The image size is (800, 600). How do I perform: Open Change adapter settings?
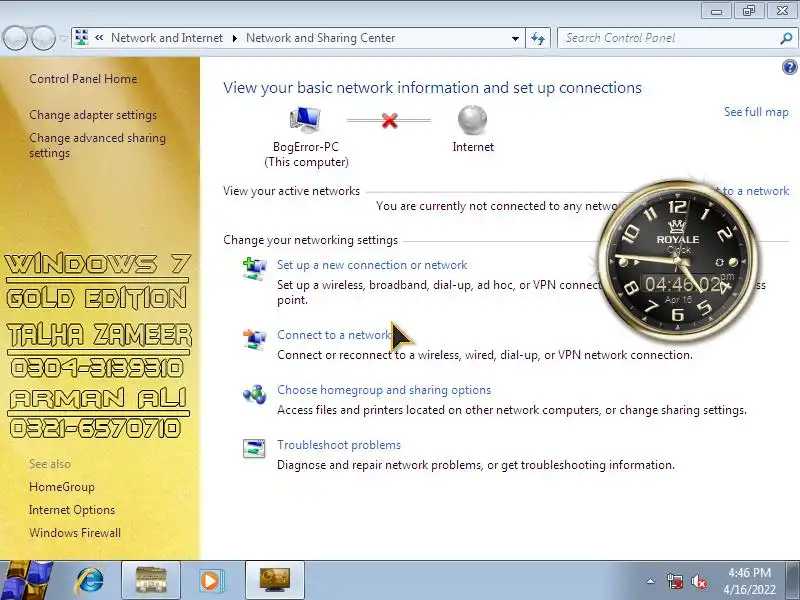coord(93,115)
